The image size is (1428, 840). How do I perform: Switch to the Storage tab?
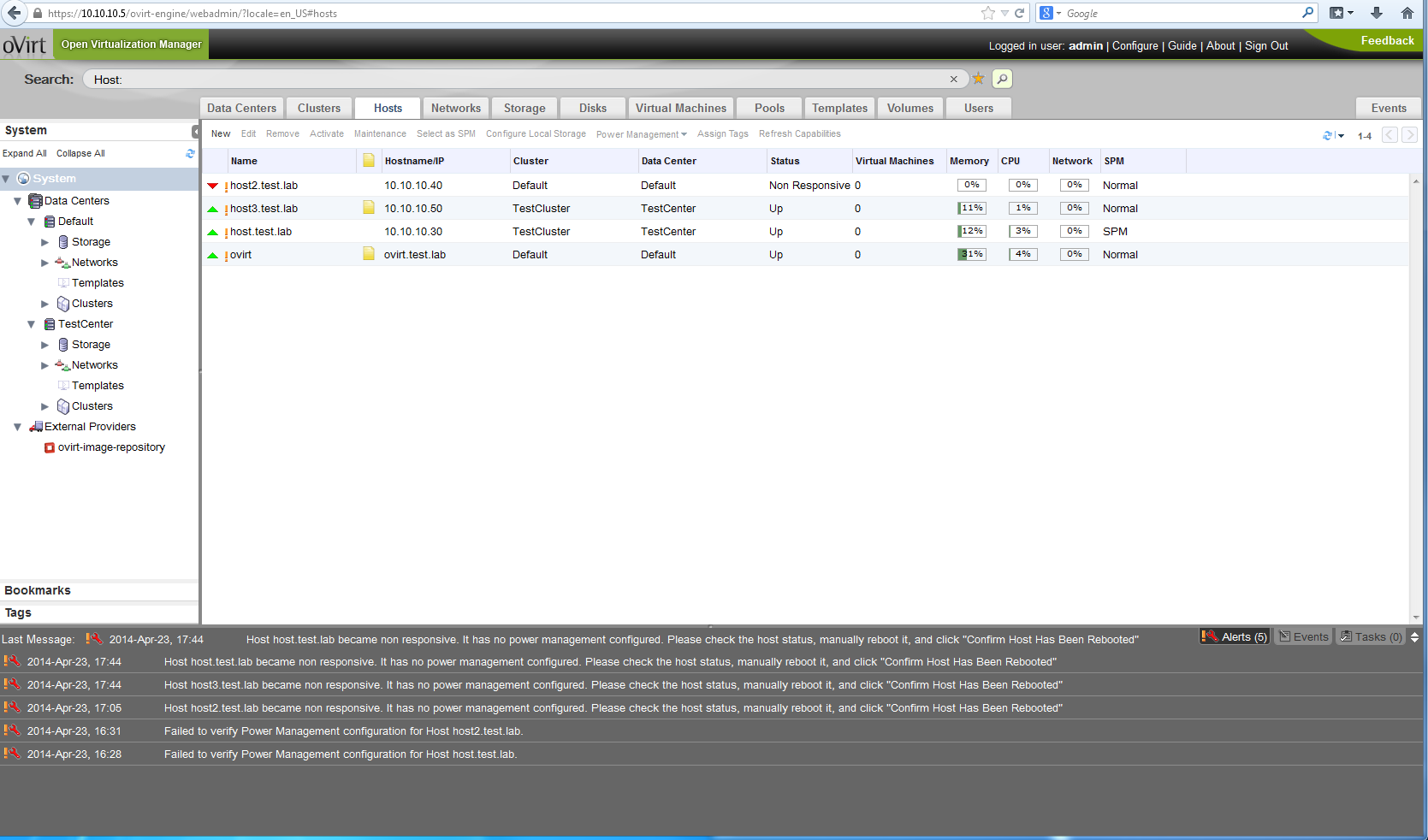pos(524,108)
